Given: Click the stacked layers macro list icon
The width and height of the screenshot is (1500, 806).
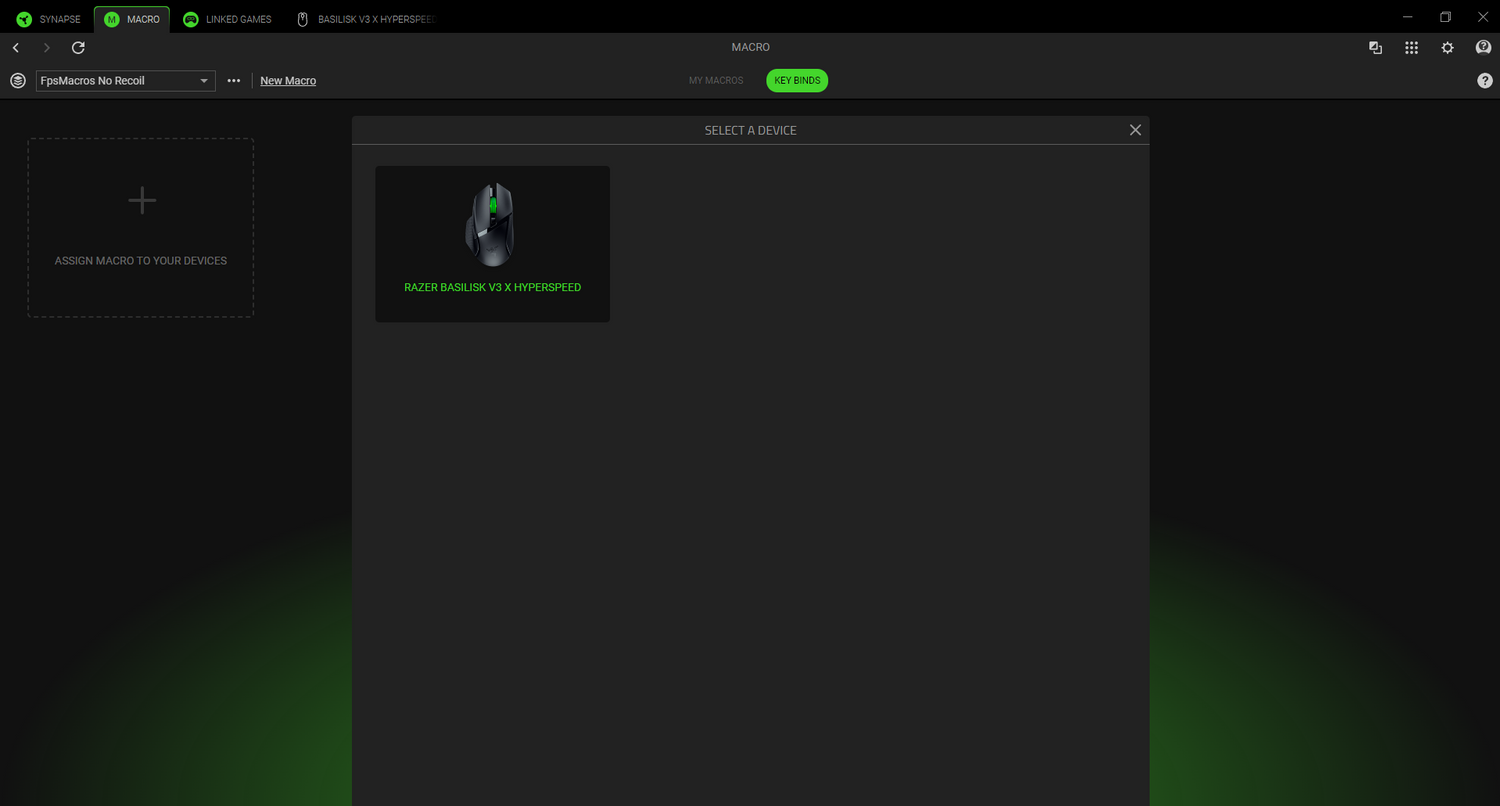Looking at the screenshot, I should click(18, 81).
